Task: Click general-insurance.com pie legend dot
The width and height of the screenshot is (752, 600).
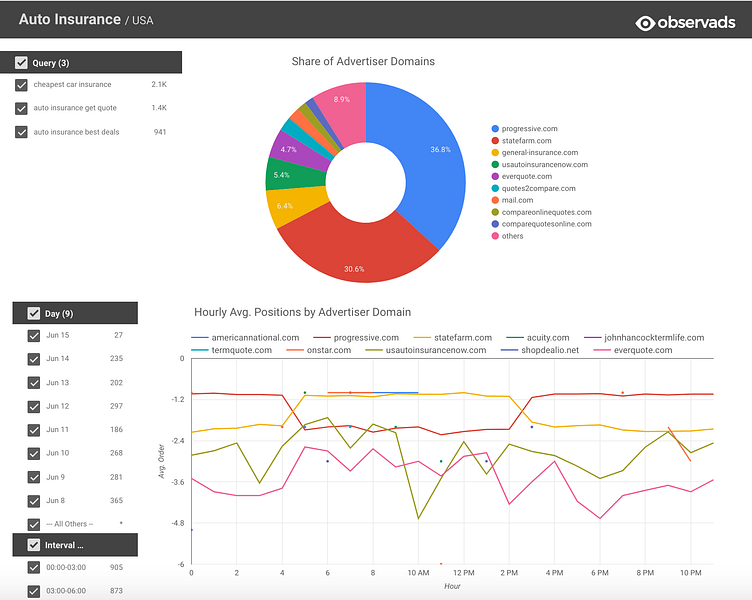Action: (x=495, y=153)
